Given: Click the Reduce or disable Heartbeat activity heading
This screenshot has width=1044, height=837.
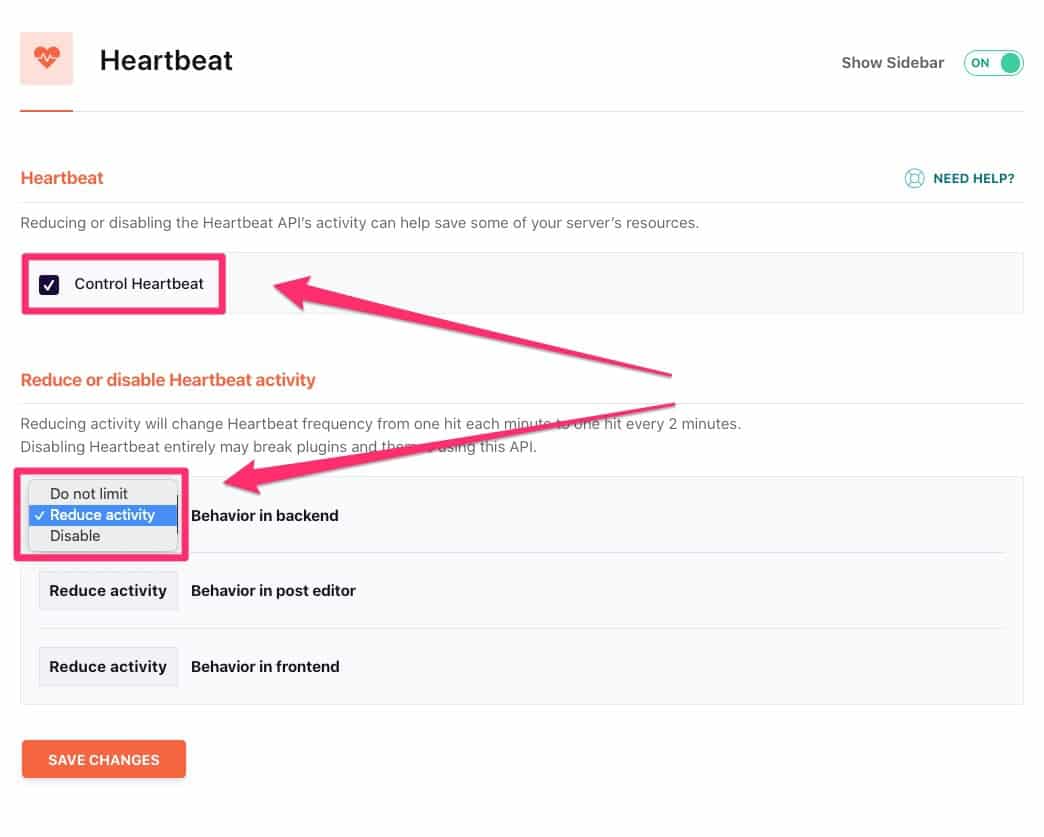Looking at the screenshot, I should [168, 380].
